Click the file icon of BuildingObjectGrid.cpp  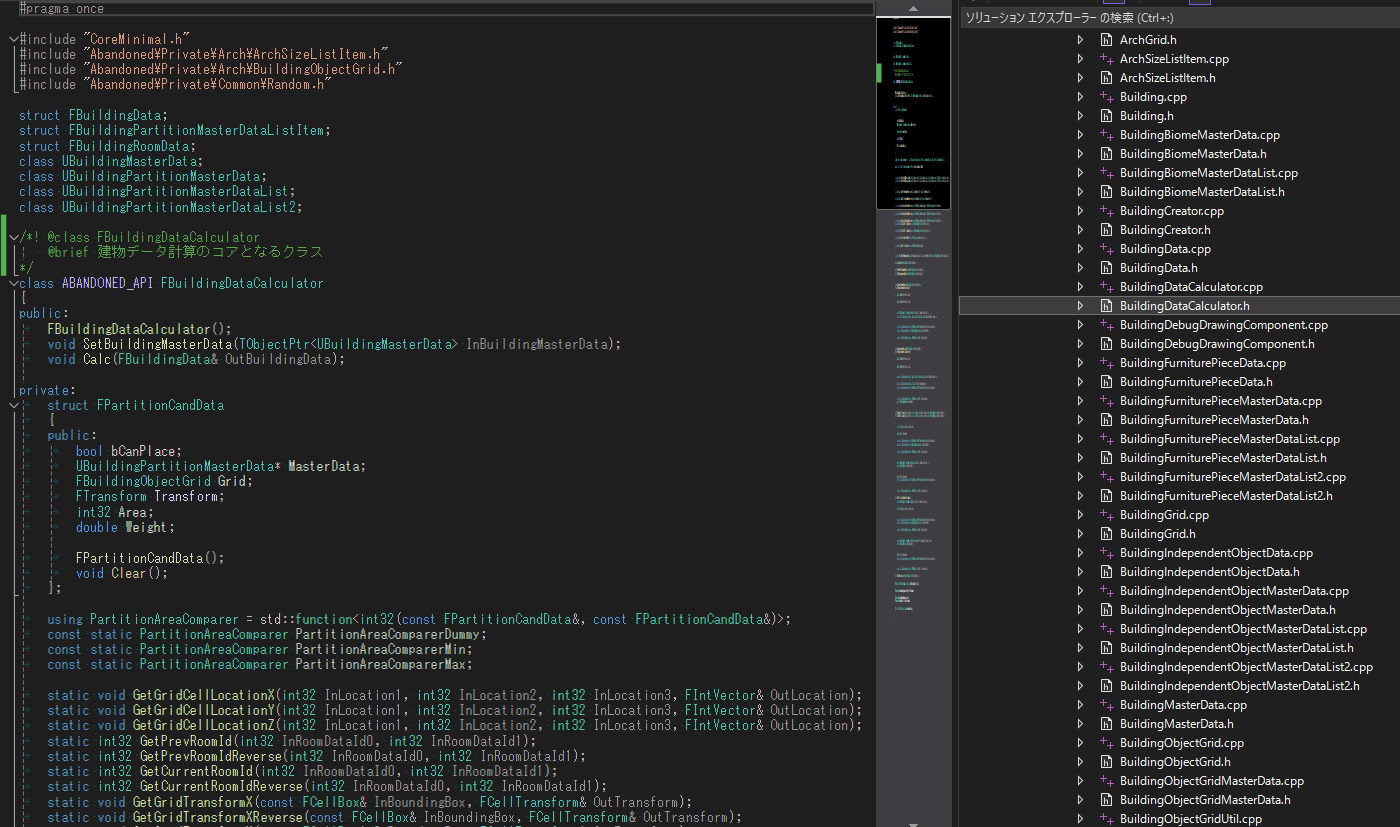(1106, 742)
